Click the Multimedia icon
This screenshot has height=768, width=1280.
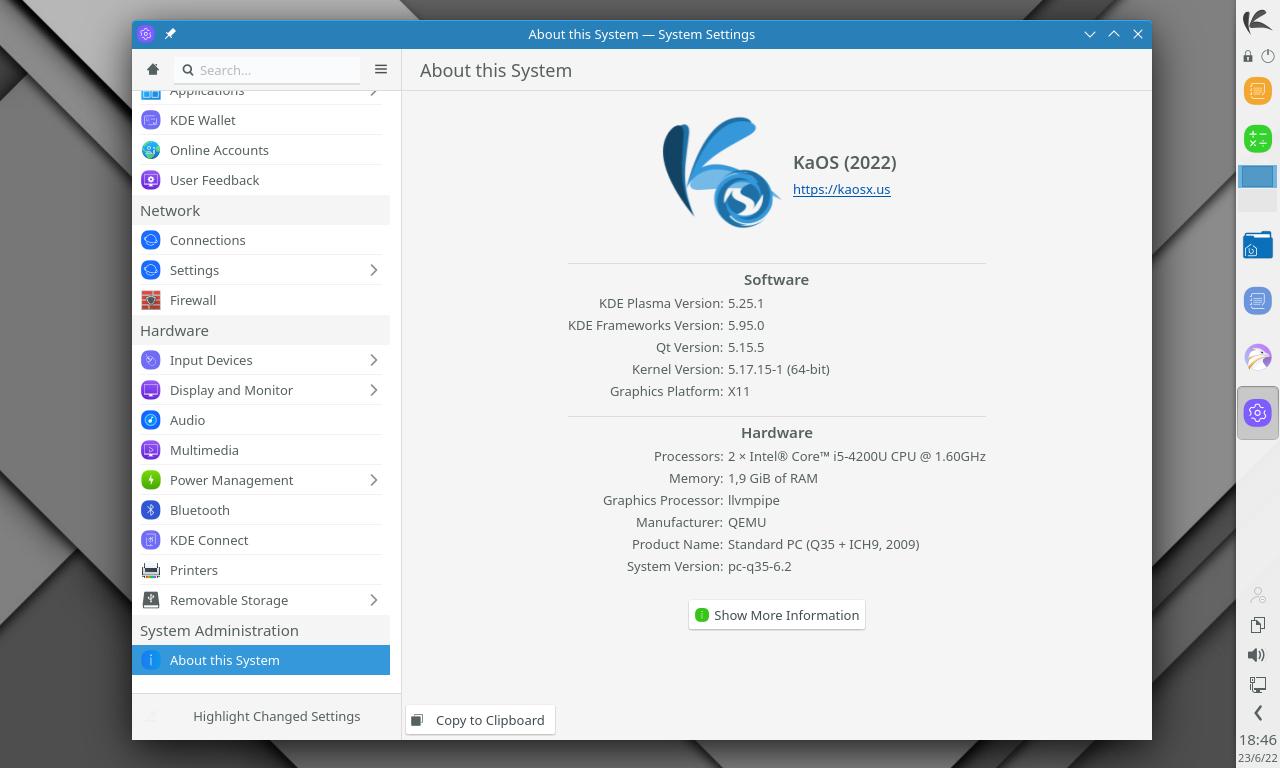[151, 450]
